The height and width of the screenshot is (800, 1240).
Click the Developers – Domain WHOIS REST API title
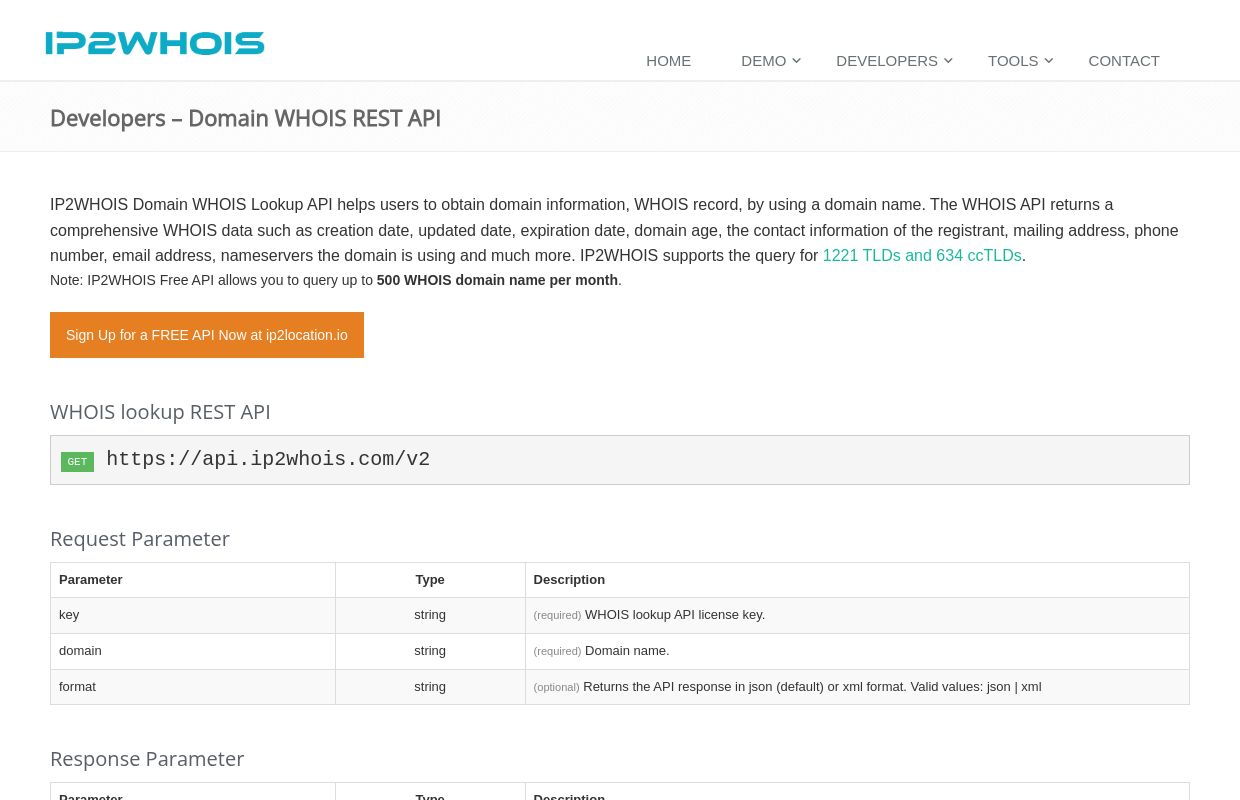coord(245,118)
